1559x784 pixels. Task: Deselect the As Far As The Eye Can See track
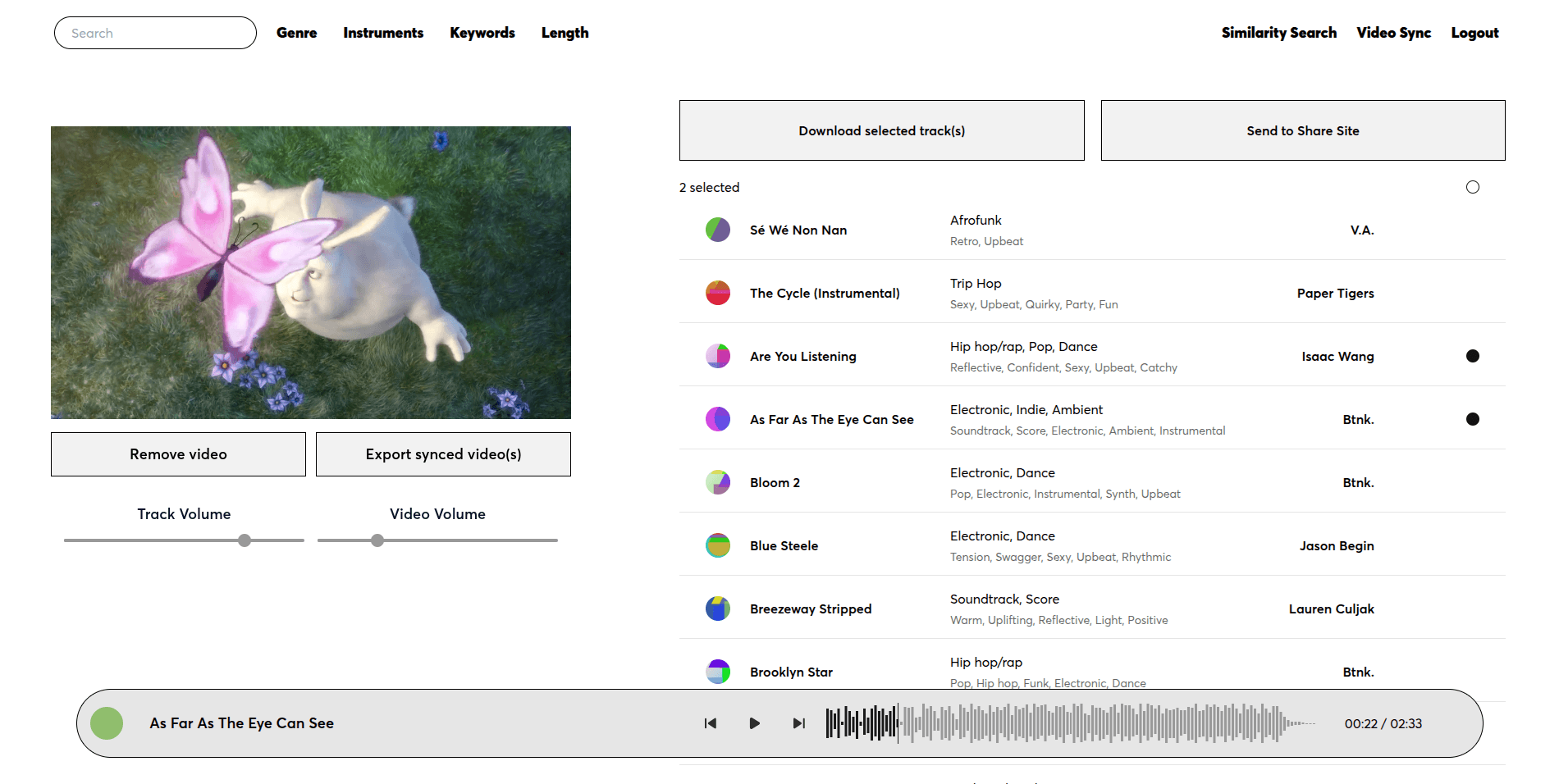tap(1473, 418)
